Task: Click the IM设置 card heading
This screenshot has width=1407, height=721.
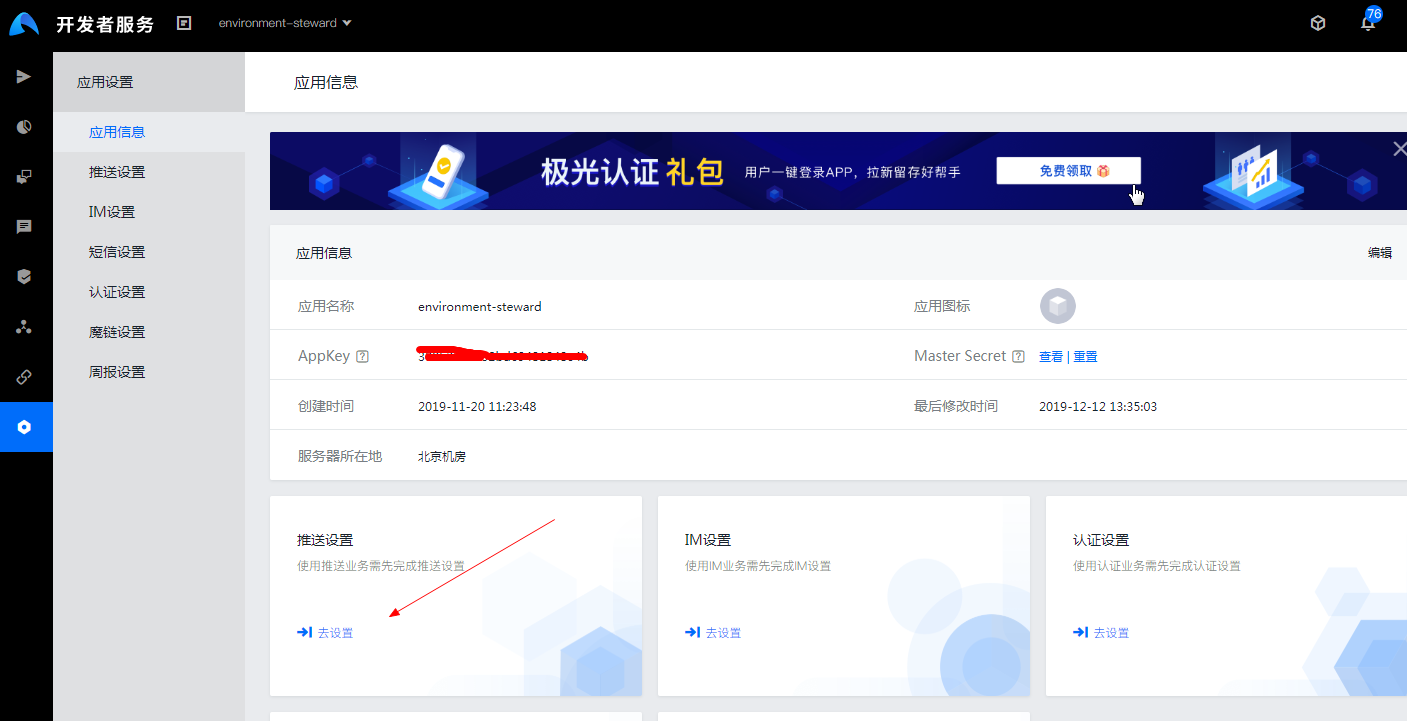Action: 708,540
